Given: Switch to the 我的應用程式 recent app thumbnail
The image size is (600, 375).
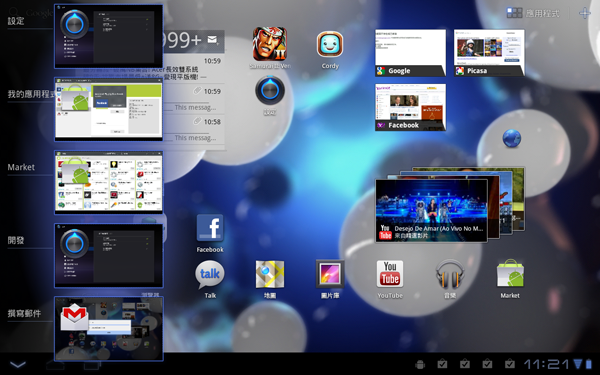Looking at the screenshot, I should click(109, 109).
